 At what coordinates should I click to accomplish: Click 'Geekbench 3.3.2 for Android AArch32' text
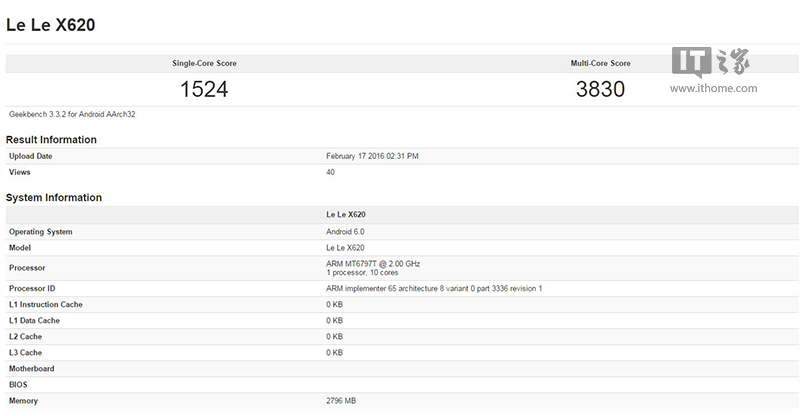tap(72, 114)
